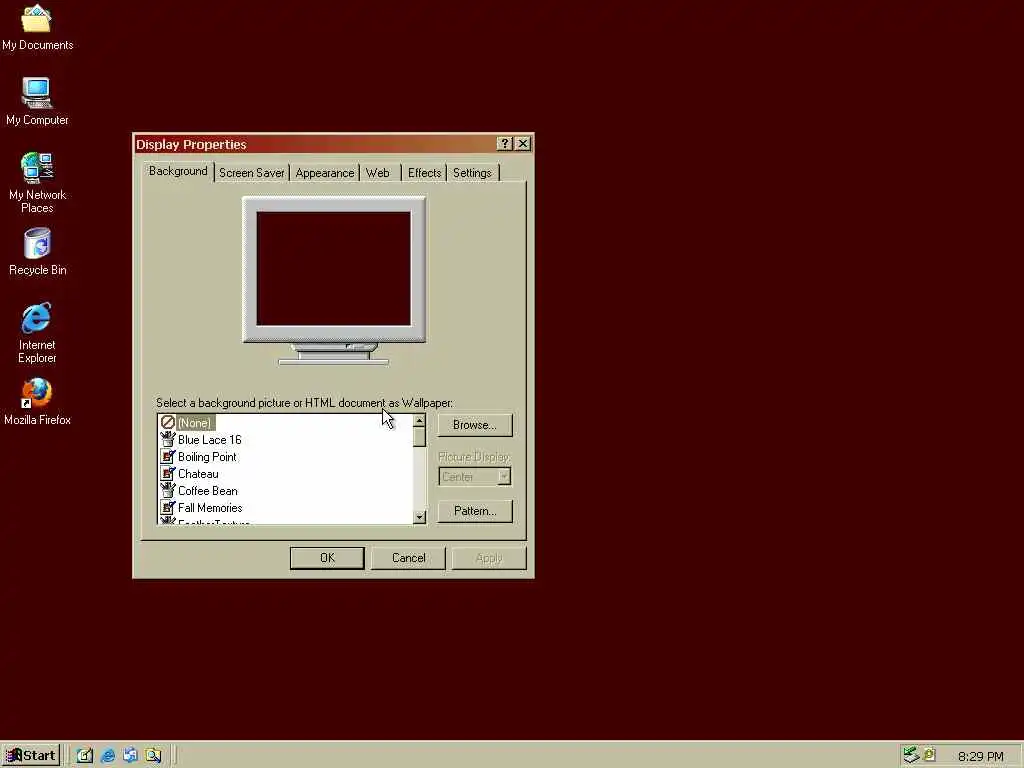Viewport: 1024px width, 768px height.
Task: Select "(None)" in wallpaper list
Action: [x=195, y=423]
